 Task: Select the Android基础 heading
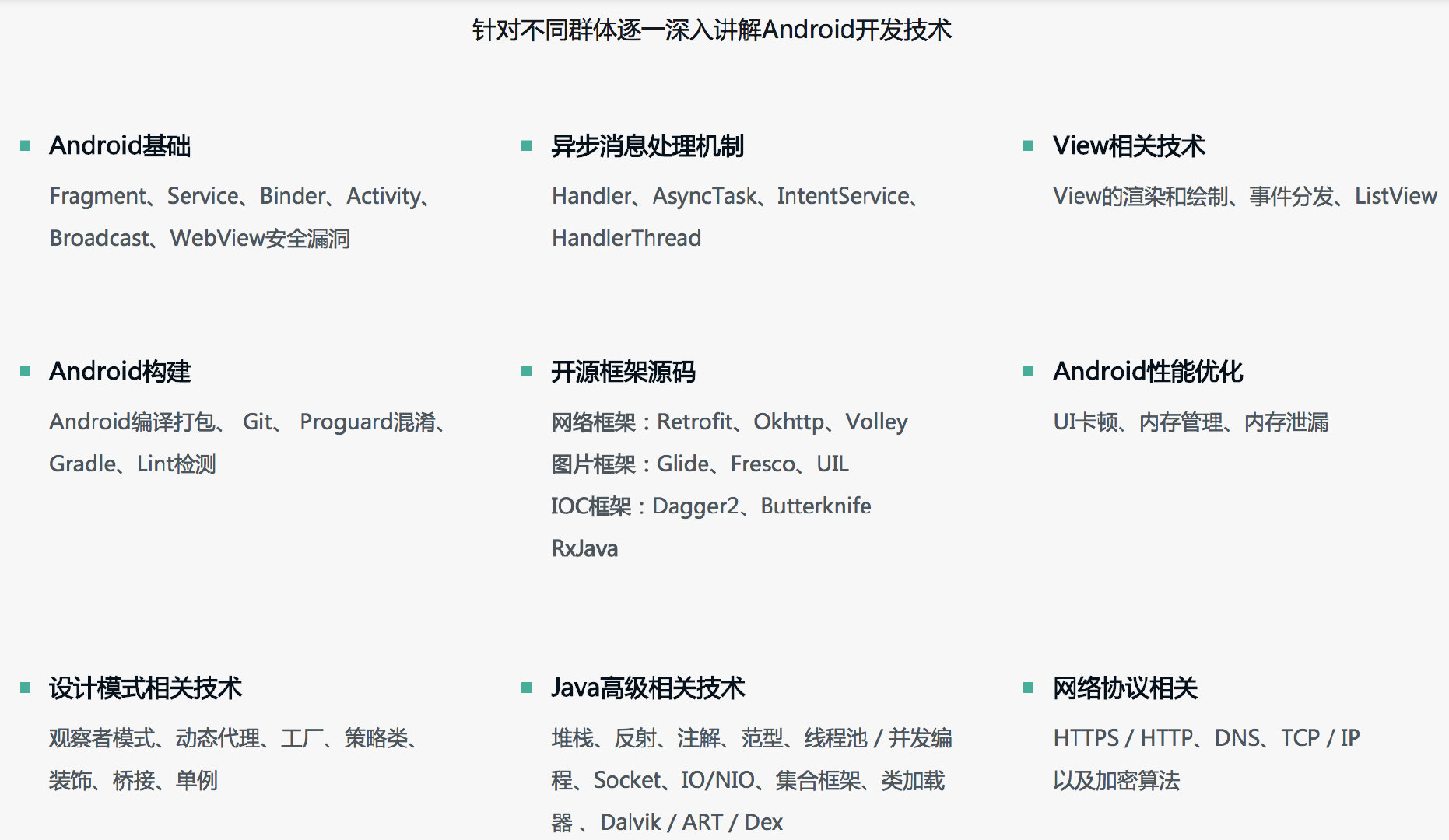click(x=121, y=146)
